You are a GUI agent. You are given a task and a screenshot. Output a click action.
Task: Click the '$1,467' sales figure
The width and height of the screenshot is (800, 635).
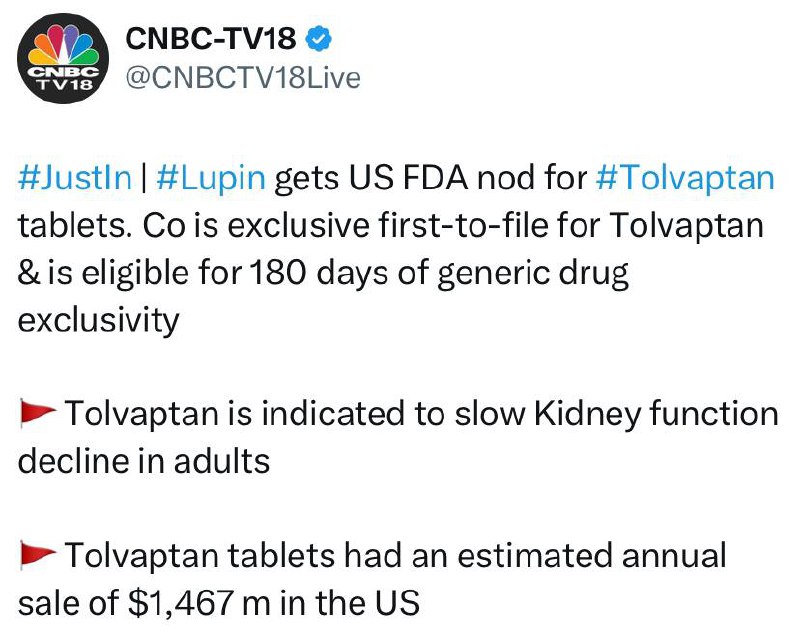[181, 602]
